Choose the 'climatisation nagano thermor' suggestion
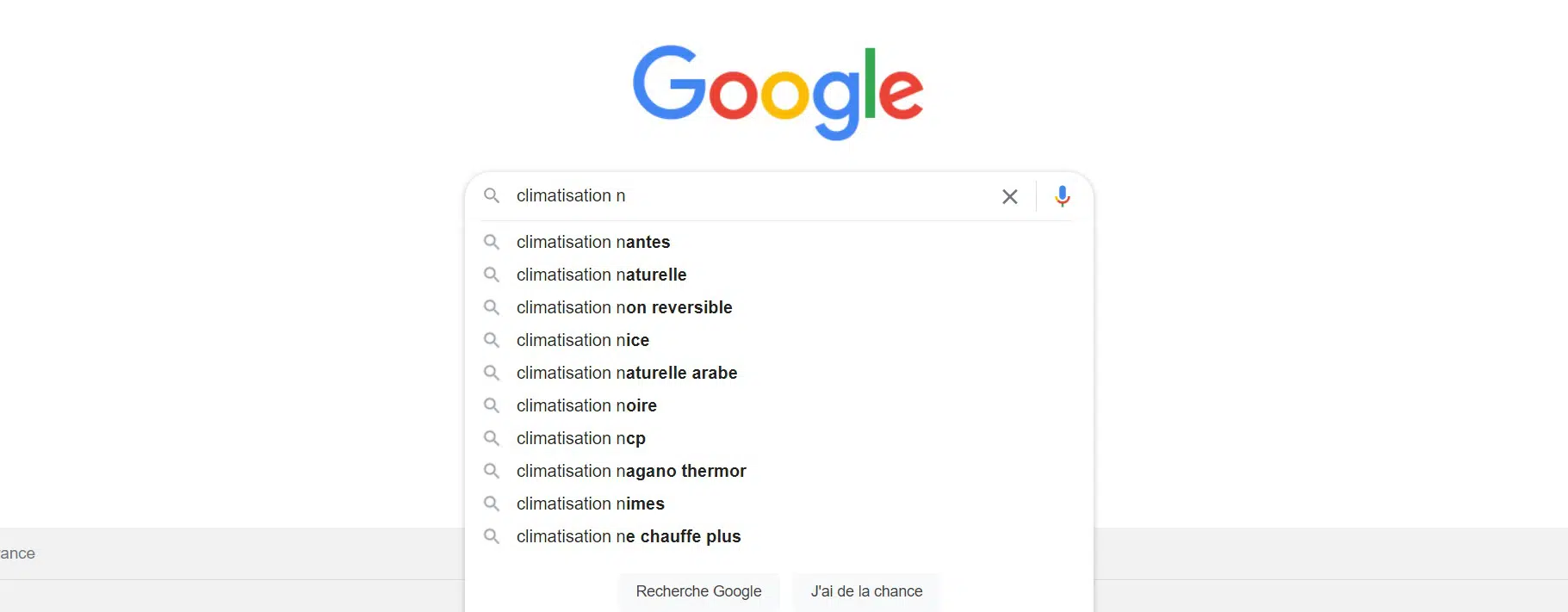The width and height of the screenshot is (1568, 612). [x=631, y=471]
